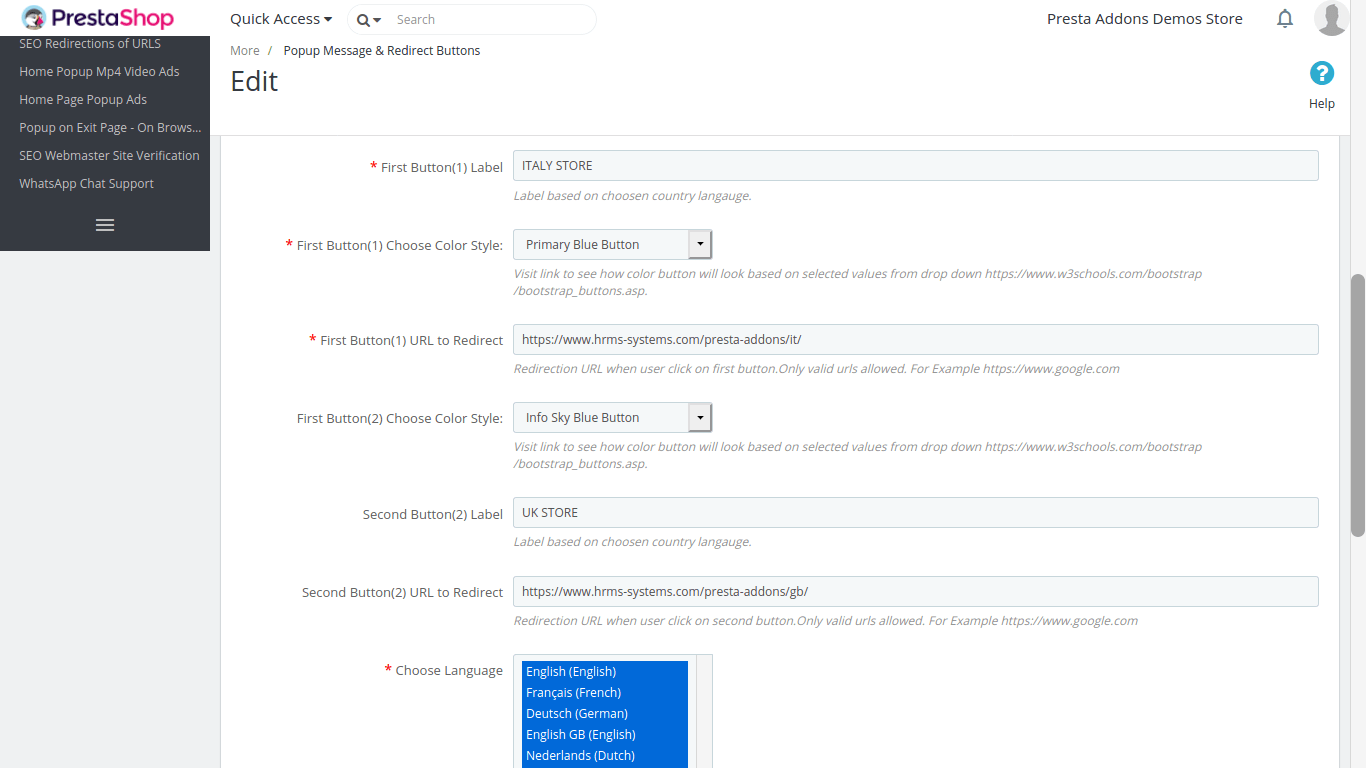The width and height of the screenshot is (1366, 768).
Task: Click the PrestaShop logo
Action: coord(98,18)
